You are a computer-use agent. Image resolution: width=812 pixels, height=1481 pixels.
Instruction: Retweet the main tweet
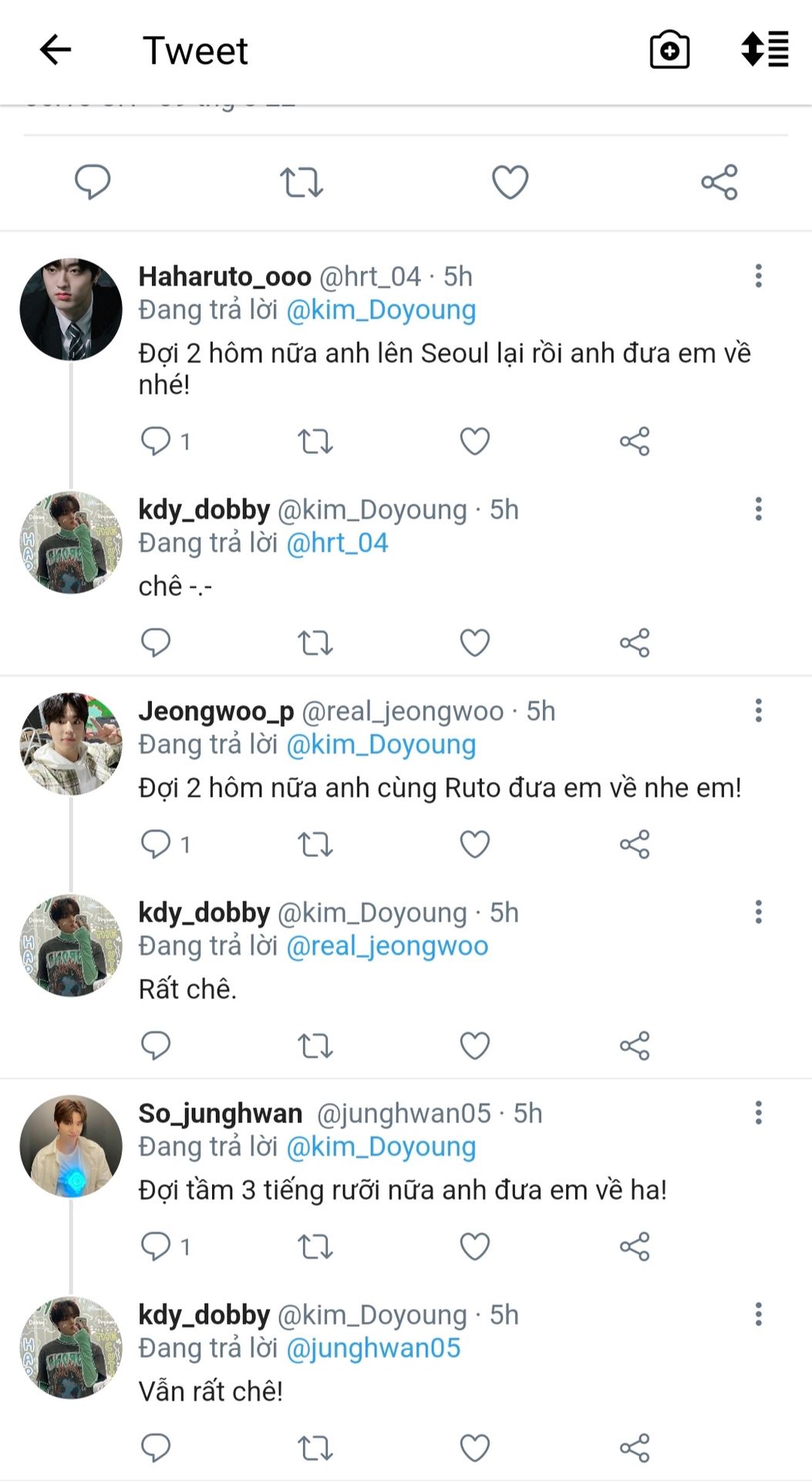click(x=301, y=183)
